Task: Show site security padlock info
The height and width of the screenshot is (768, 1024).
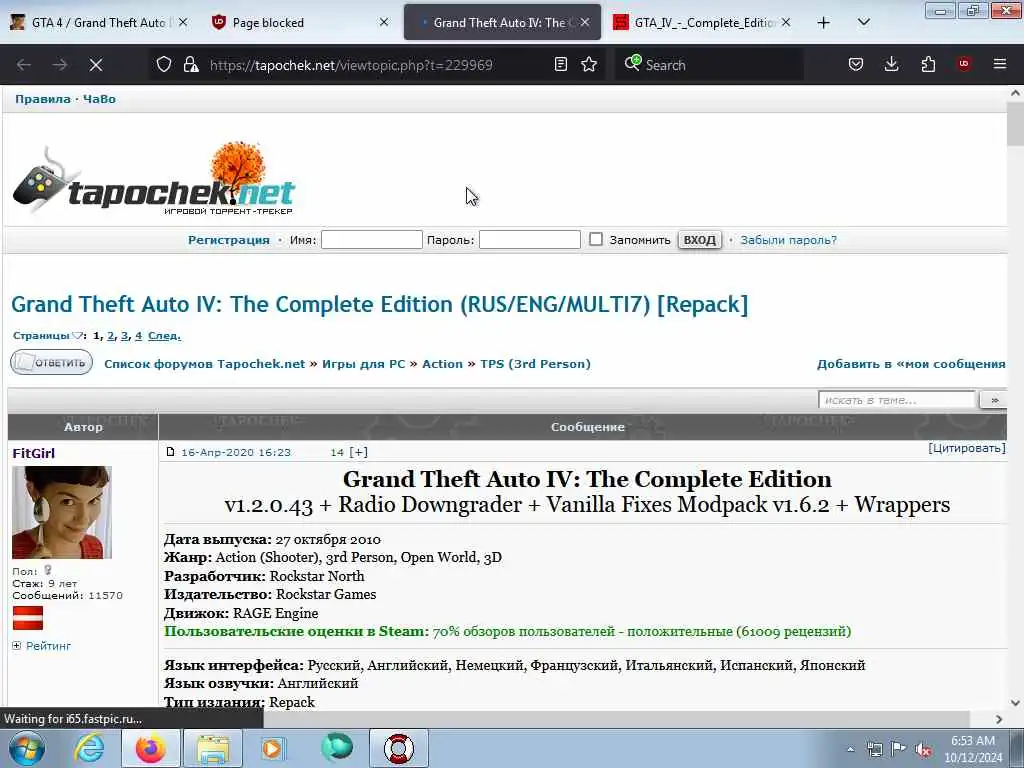Action: (191, 64)
